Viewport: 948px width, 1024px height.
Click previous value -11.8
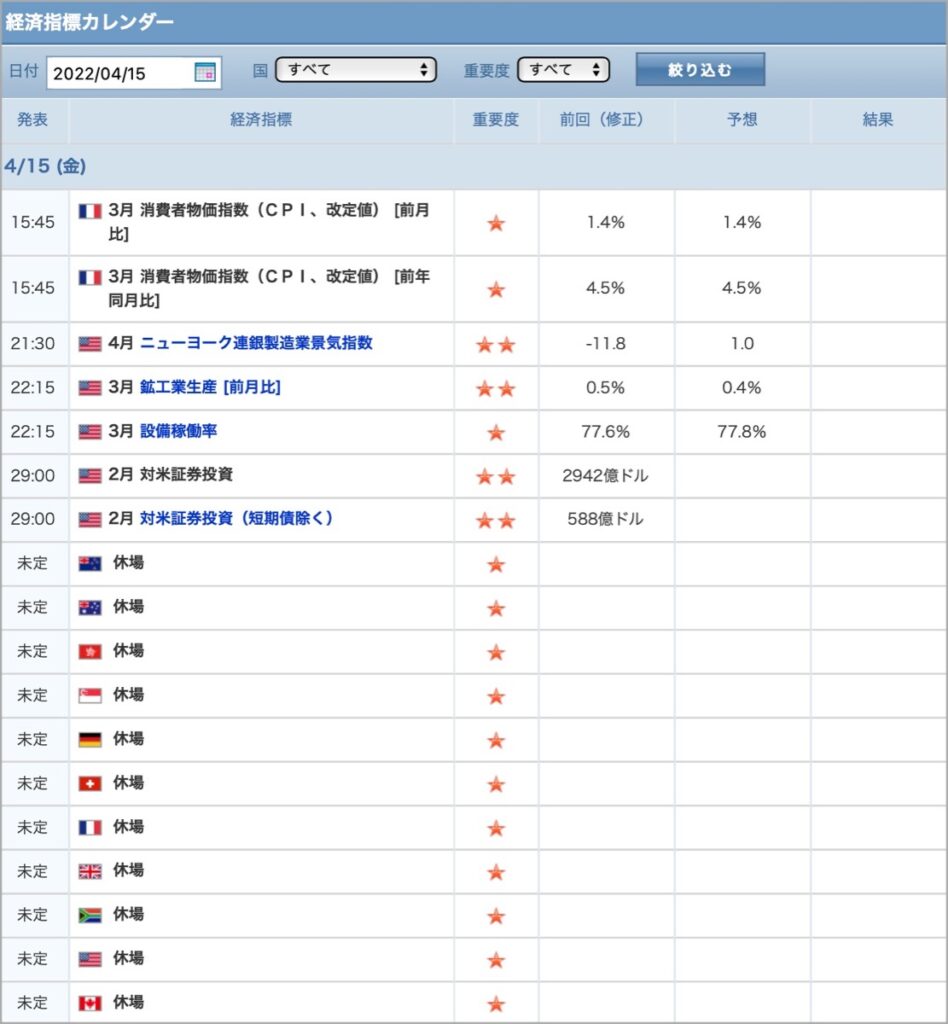(606, 344)
